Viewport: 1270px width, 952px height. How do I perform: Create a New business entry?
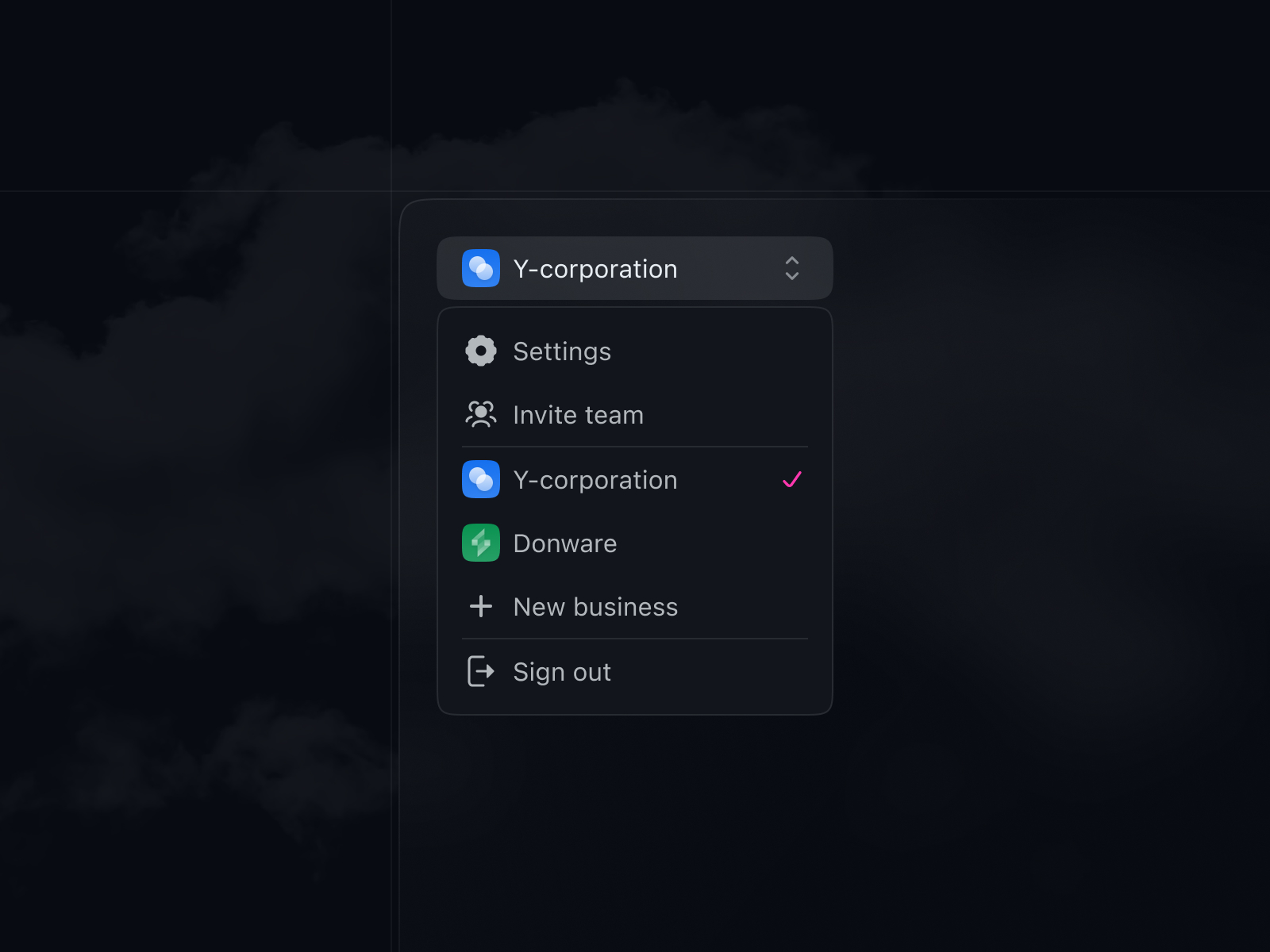(x=635, y=606)
